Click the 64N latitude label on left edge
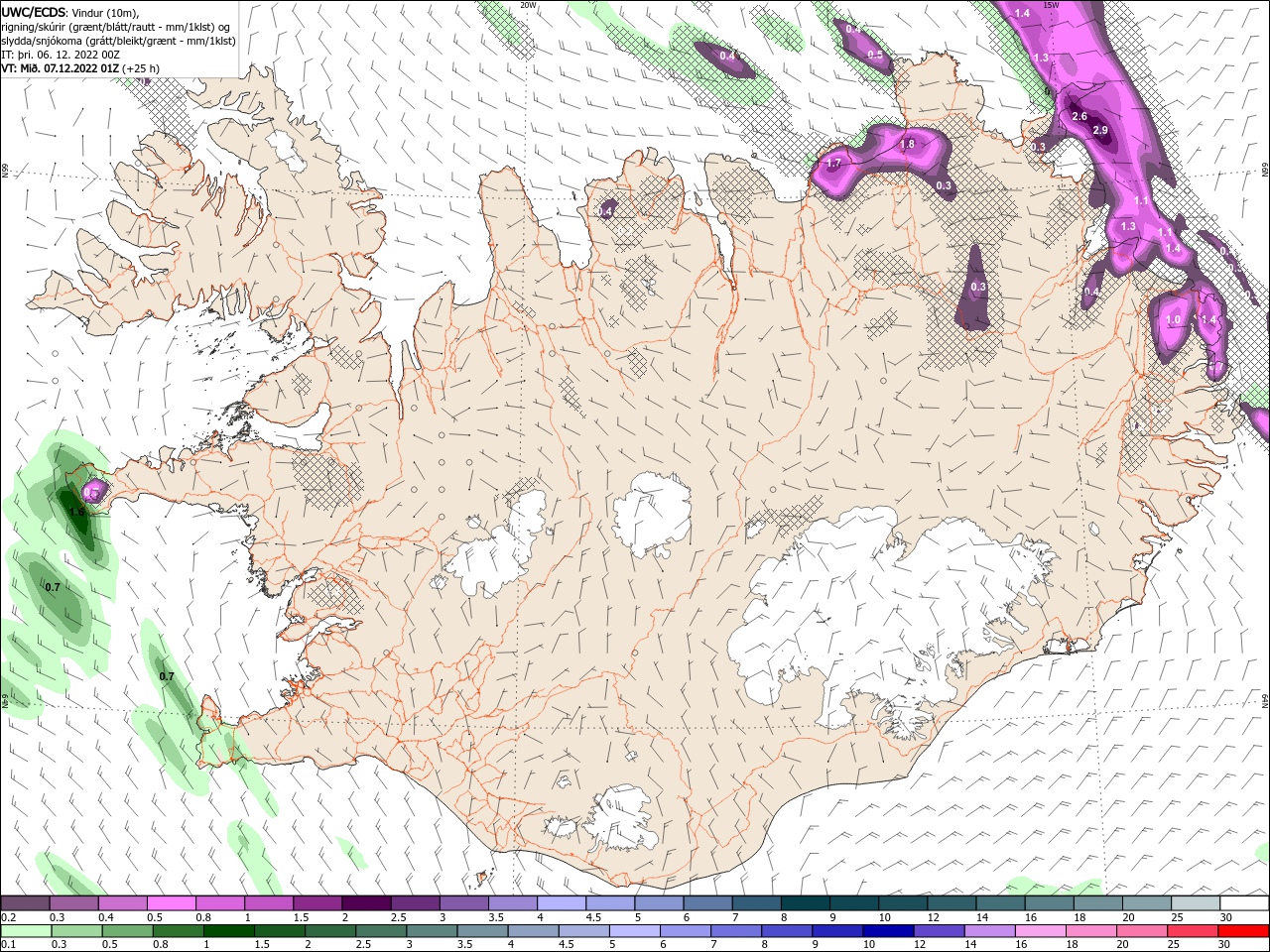The height and width of the screenshot is (952, 1270). (x=5, y=700)
